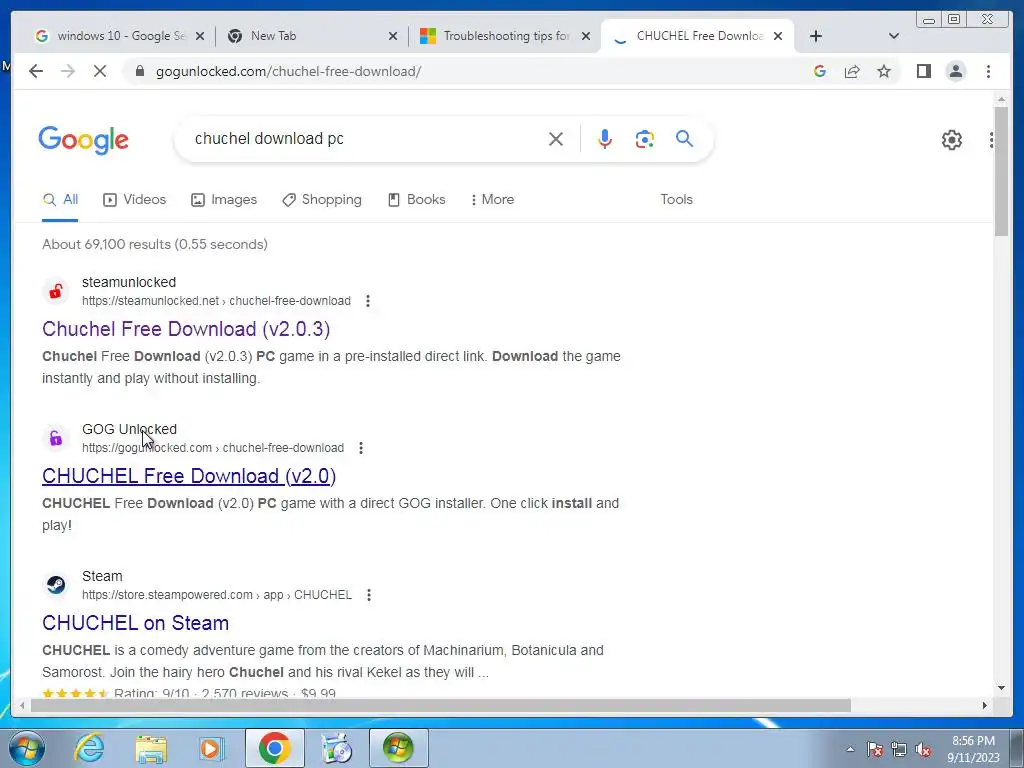Go back with the browser back arrow
The height and width of the screenshot is (768, 1024).
36,71
